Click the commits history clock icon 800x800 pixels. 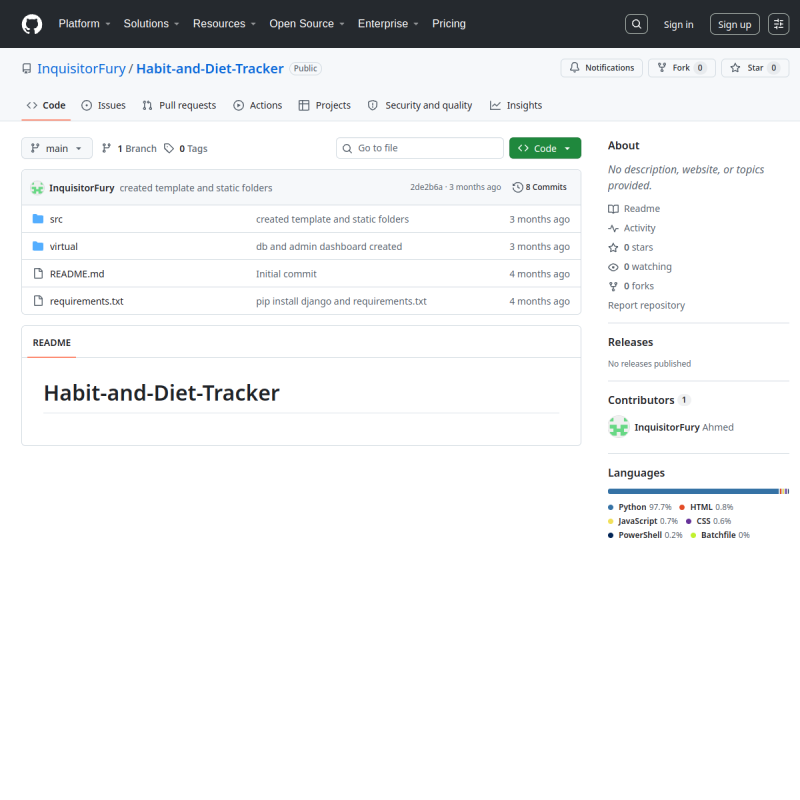point(517,187)
